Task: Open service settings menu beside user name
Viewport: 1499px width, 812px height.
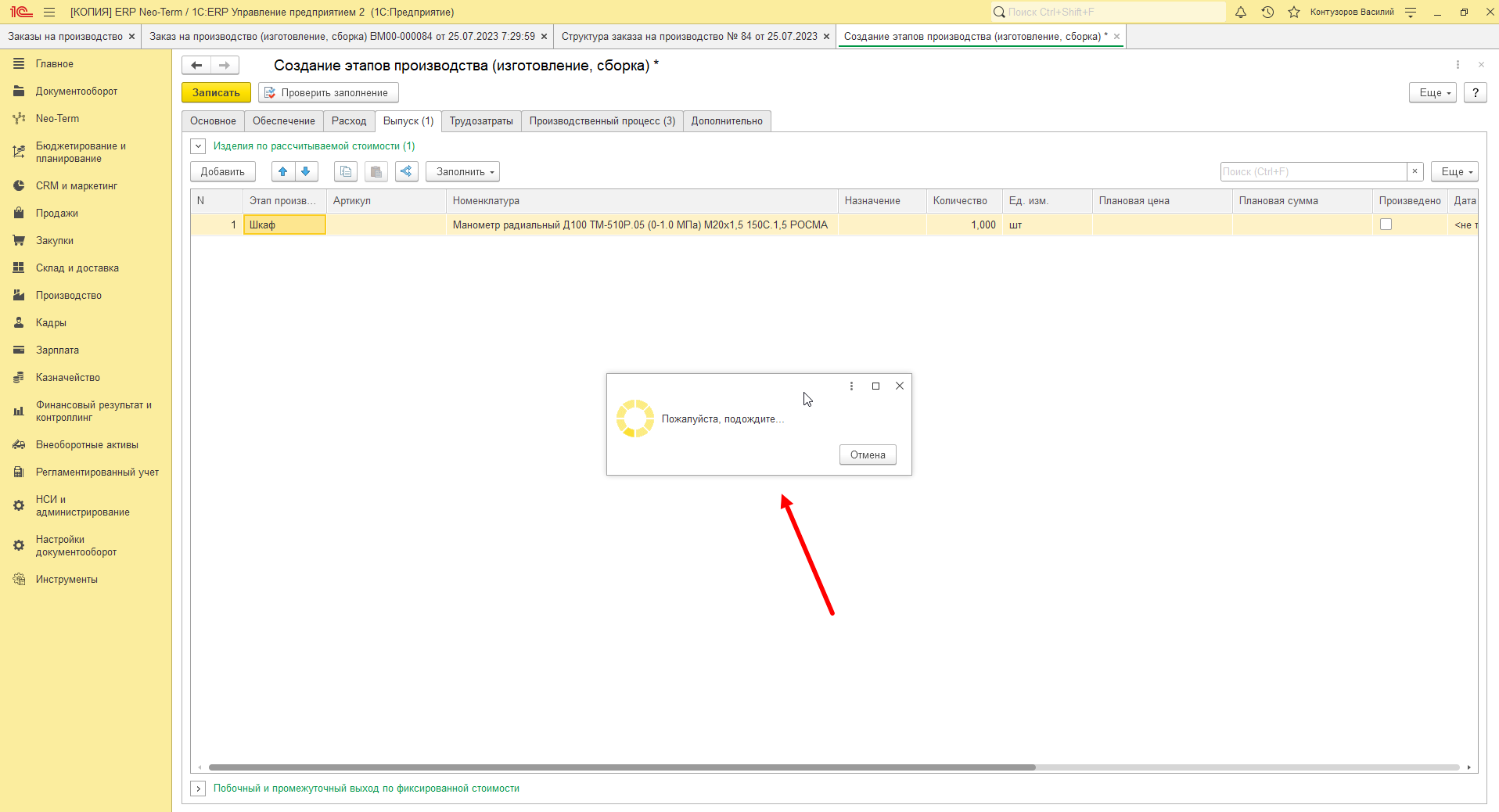Action: tap(1411, 12)
